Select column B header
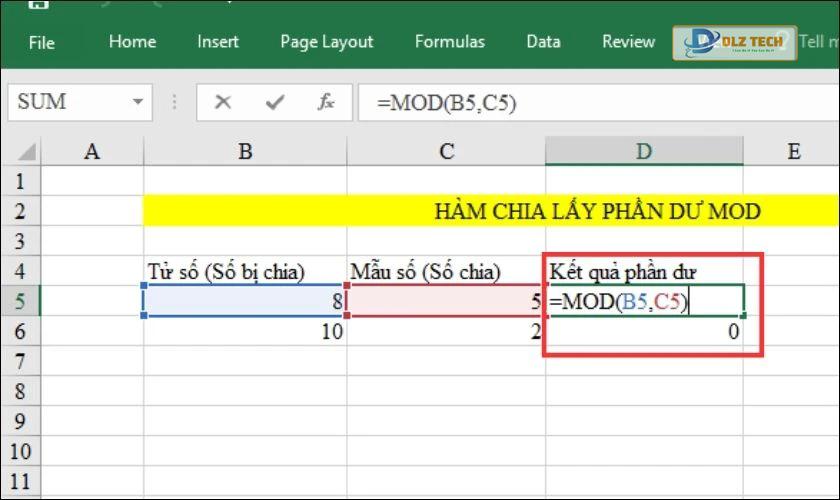 pyautogui.click(x=245, y=152)
